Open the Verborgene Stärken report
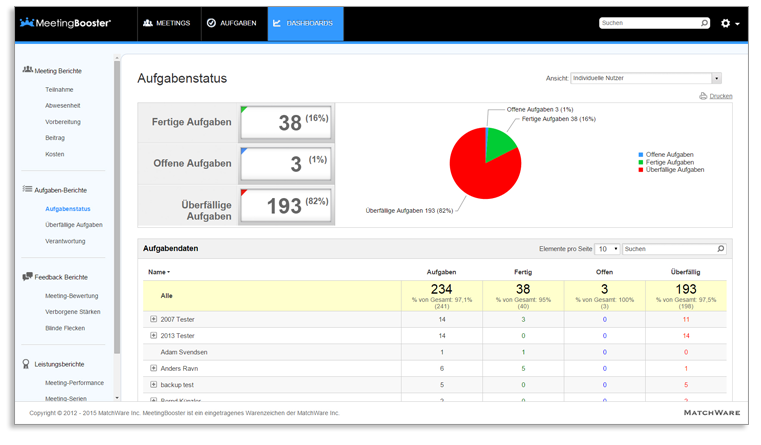The height and width of the screenshot is (445, 761). tap(73, 312)
